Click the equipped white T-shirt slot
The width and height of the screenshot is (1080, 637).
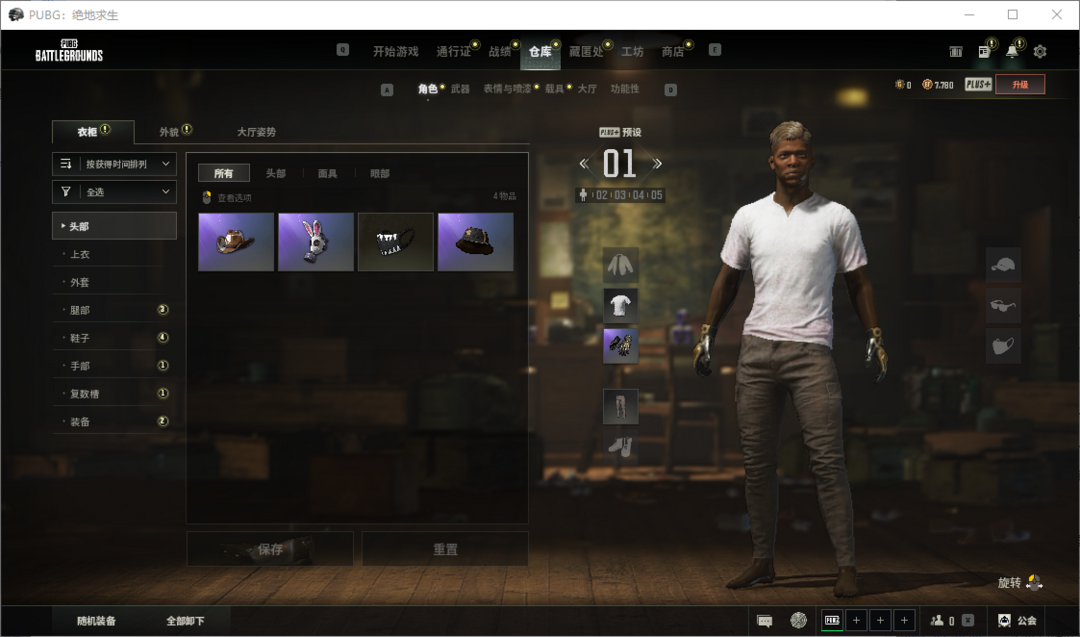tap(620, 305)
